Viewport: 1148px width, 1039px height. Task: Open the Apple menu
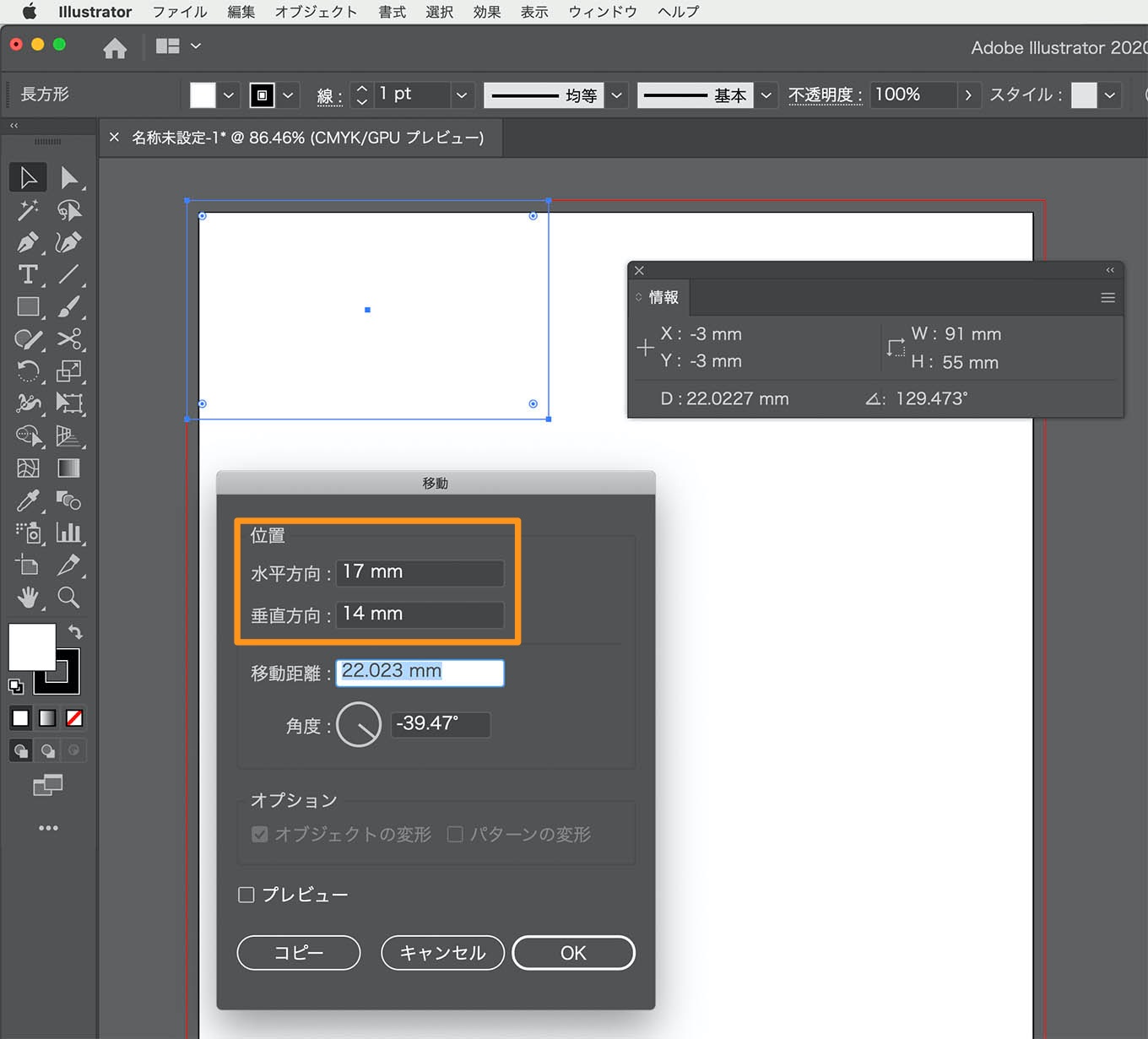30,12
